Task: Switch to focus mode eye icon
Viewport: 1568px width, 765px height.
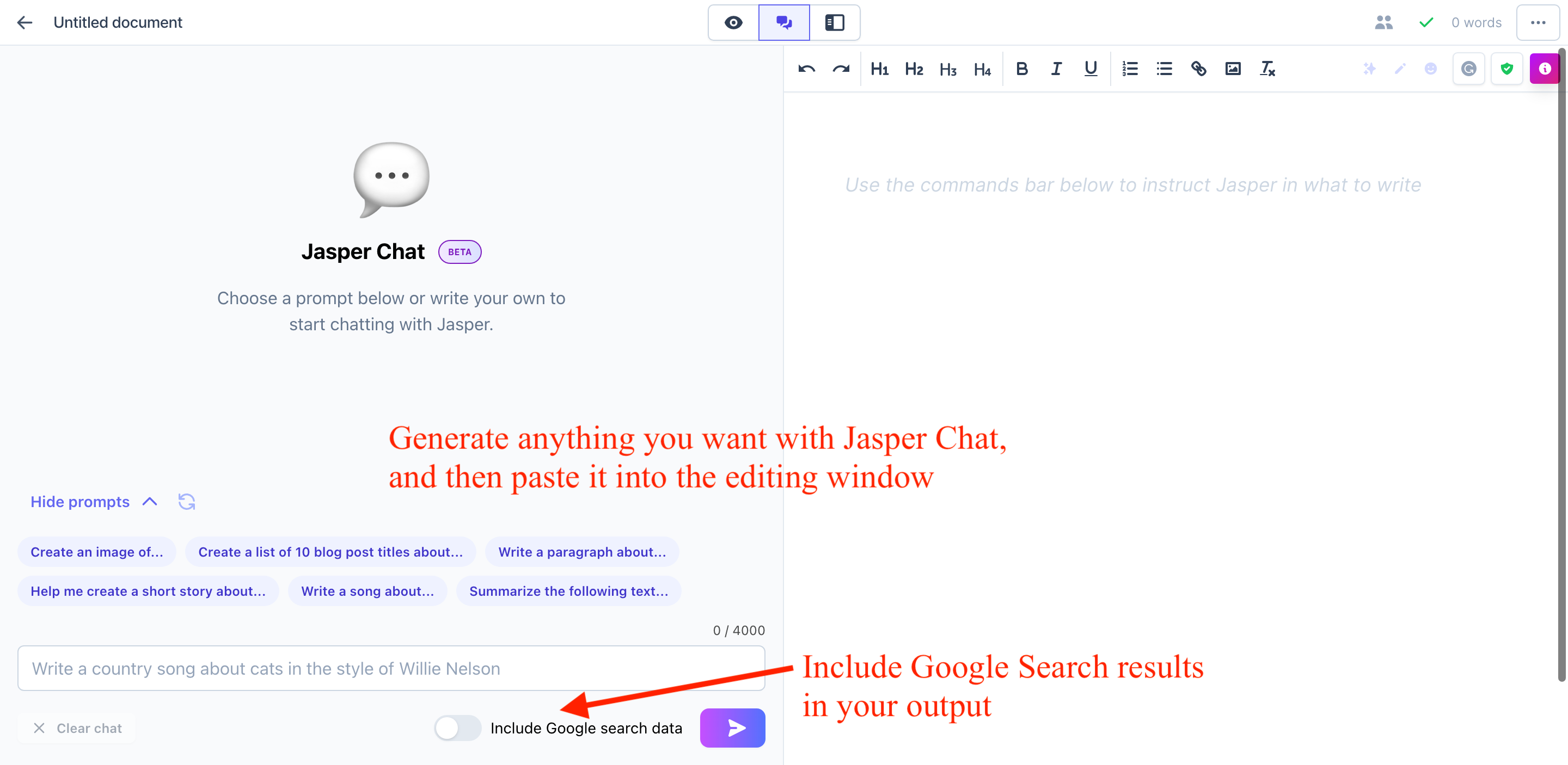Action: coord(733,22)
